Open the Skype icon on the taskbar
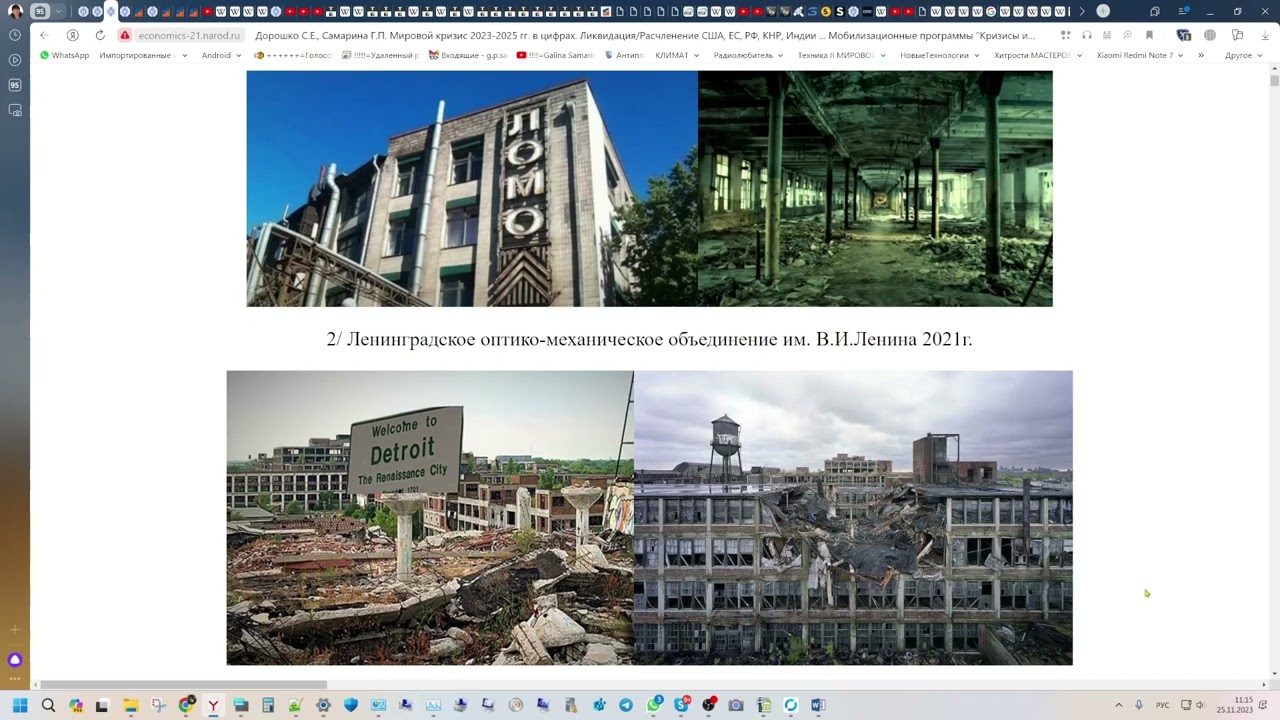The width and height of the screenshot is (1280, 720). pyautogui.click(x=681, y=705)
